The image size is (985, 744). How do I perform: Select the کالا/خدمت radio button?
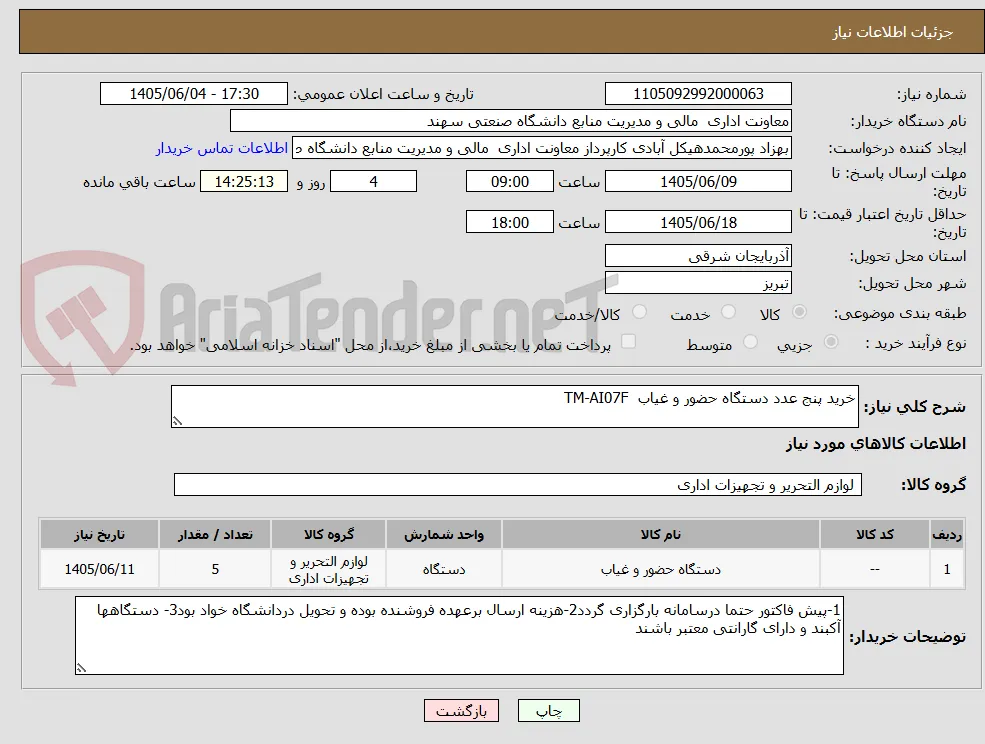639,312
